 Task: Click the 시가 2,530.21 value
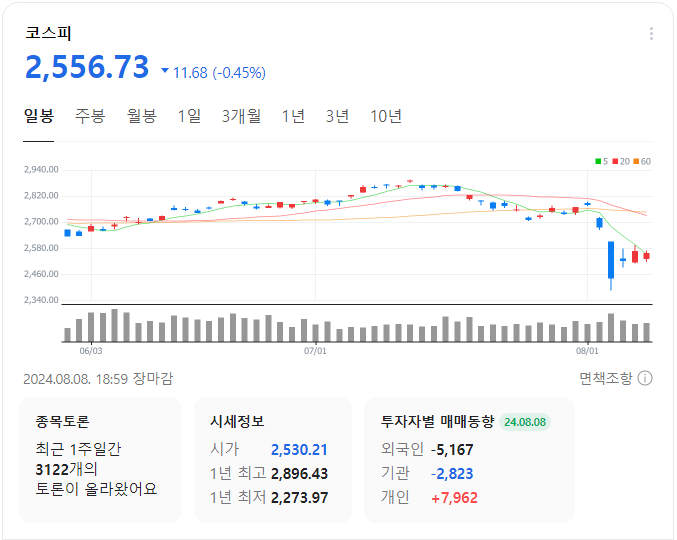click(x=299, y=450)
